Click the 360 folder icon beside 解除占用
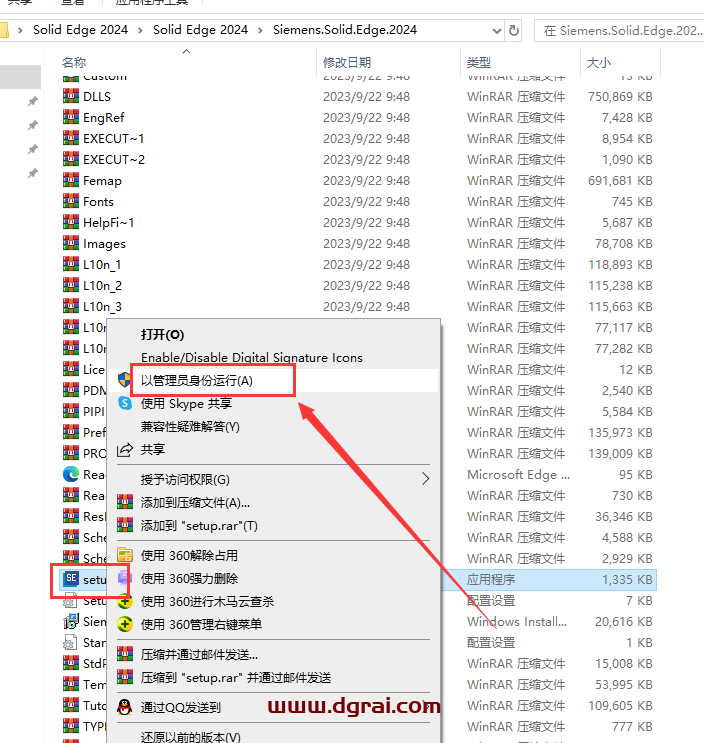This screenshot has width=704, height=743. [x=125, y=555]
